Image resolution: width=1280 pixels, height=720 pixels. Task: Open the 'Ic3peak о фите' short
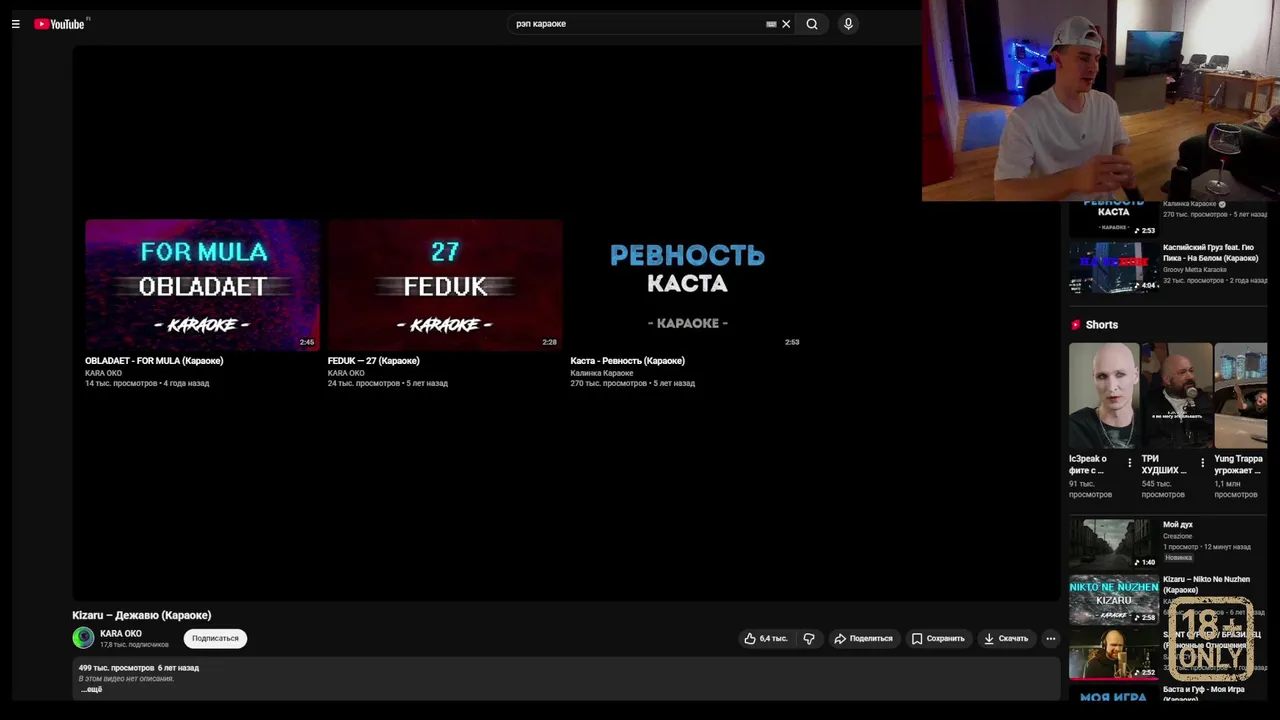(1104, 396)
